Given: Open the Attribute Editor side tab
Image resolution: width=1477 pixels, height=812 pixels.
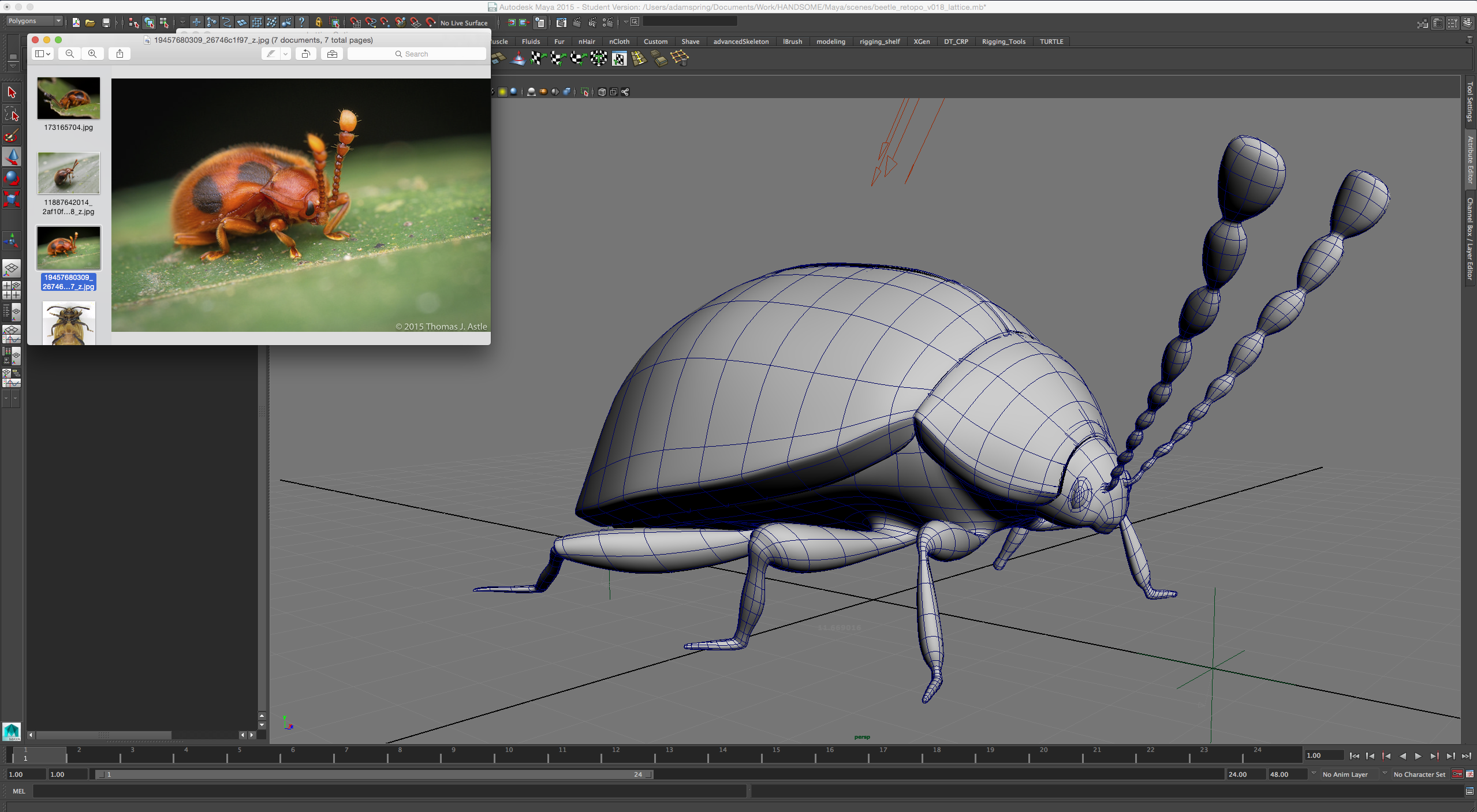Looking at the screenshot, I should pyautogui.click(x=1470, y=160).
